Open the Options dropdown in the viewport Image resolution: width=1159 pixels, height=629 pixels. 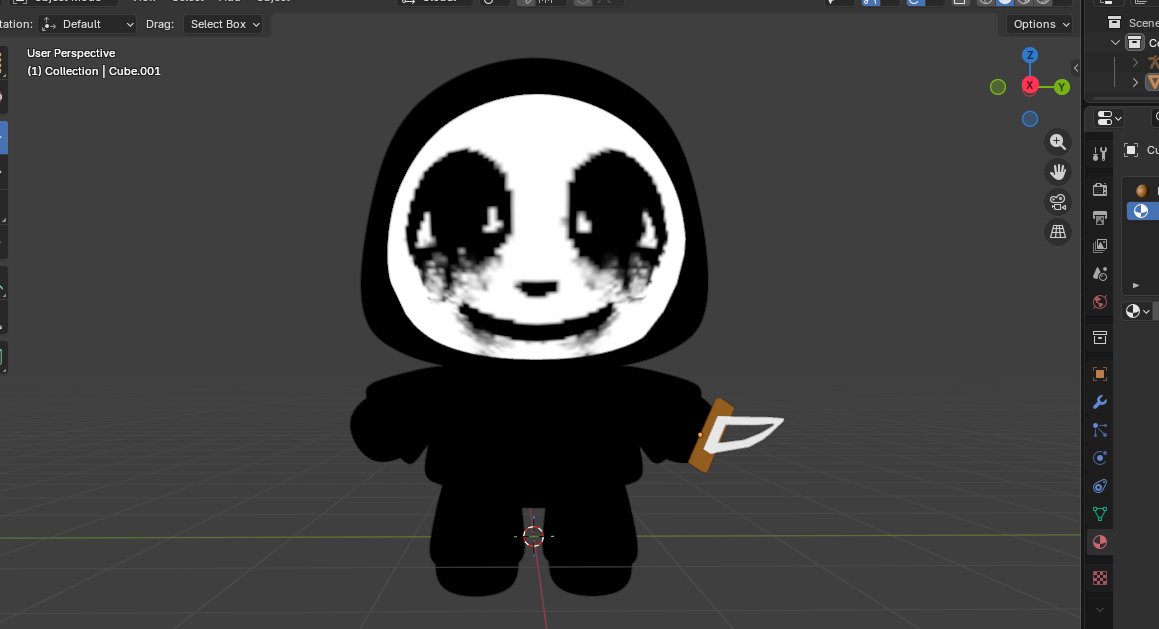1041,24
